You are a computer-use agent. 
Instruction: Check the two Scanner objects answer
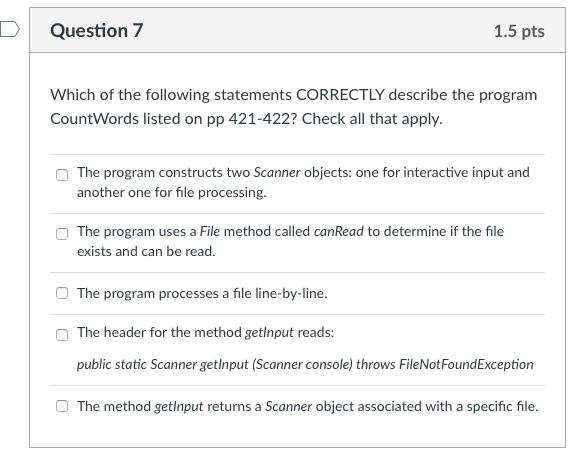tap(62, 175)
